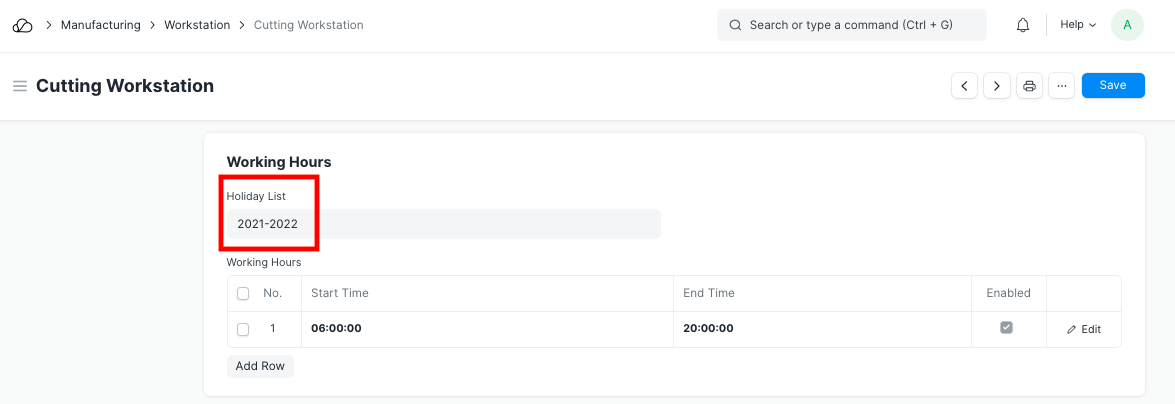Viewport: 1175px width, 404px height.
Task: Edit the first working hours row
Action: (1084, 329)
